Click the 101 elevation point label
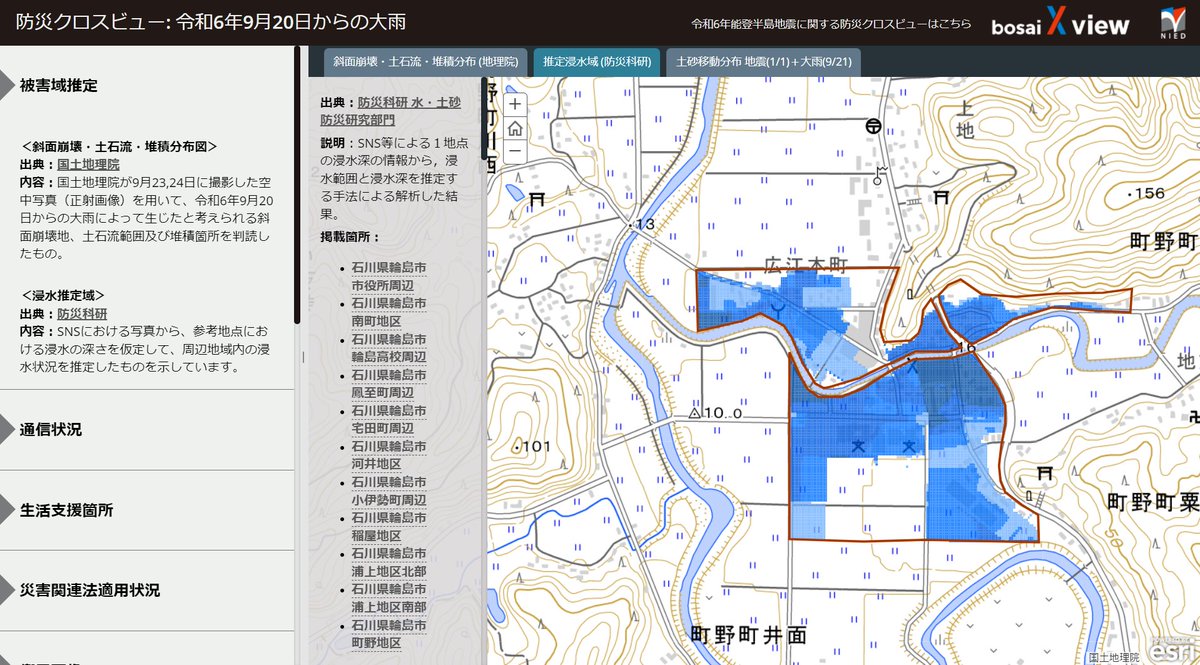 tap(534, 446)
